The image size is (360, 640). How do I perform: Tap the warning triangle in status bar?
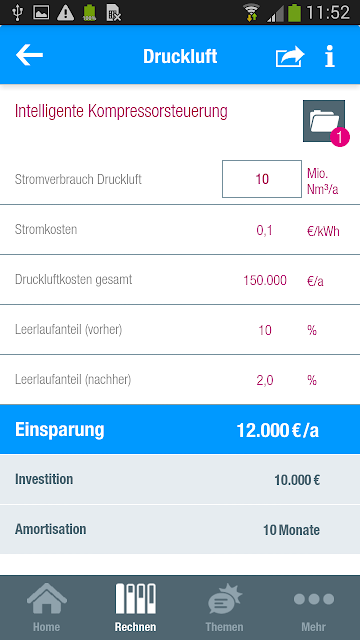[x=65, y=12]
